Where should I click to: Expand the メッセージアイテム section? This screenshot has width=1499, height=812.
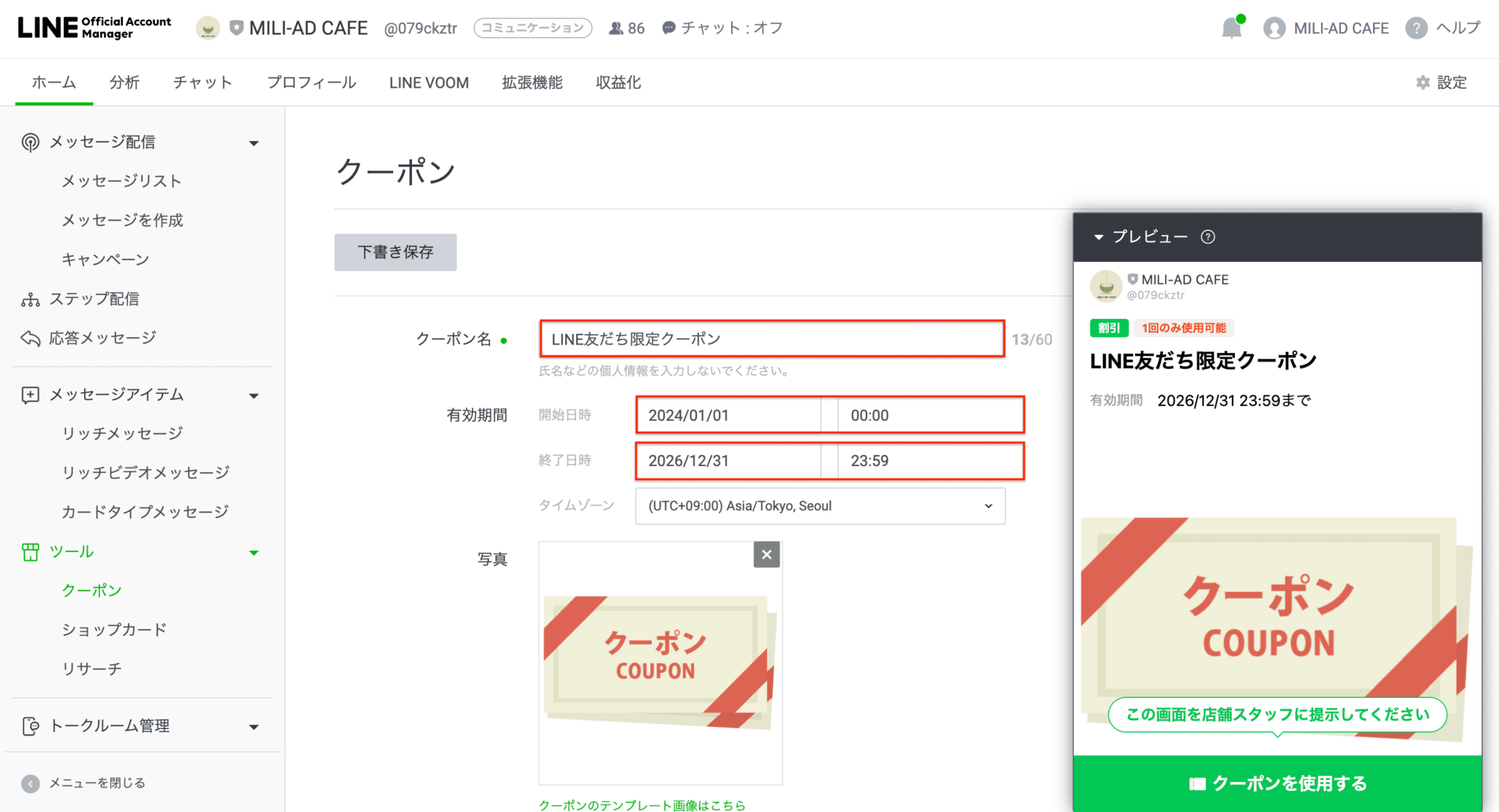click(x=254, y=394)
